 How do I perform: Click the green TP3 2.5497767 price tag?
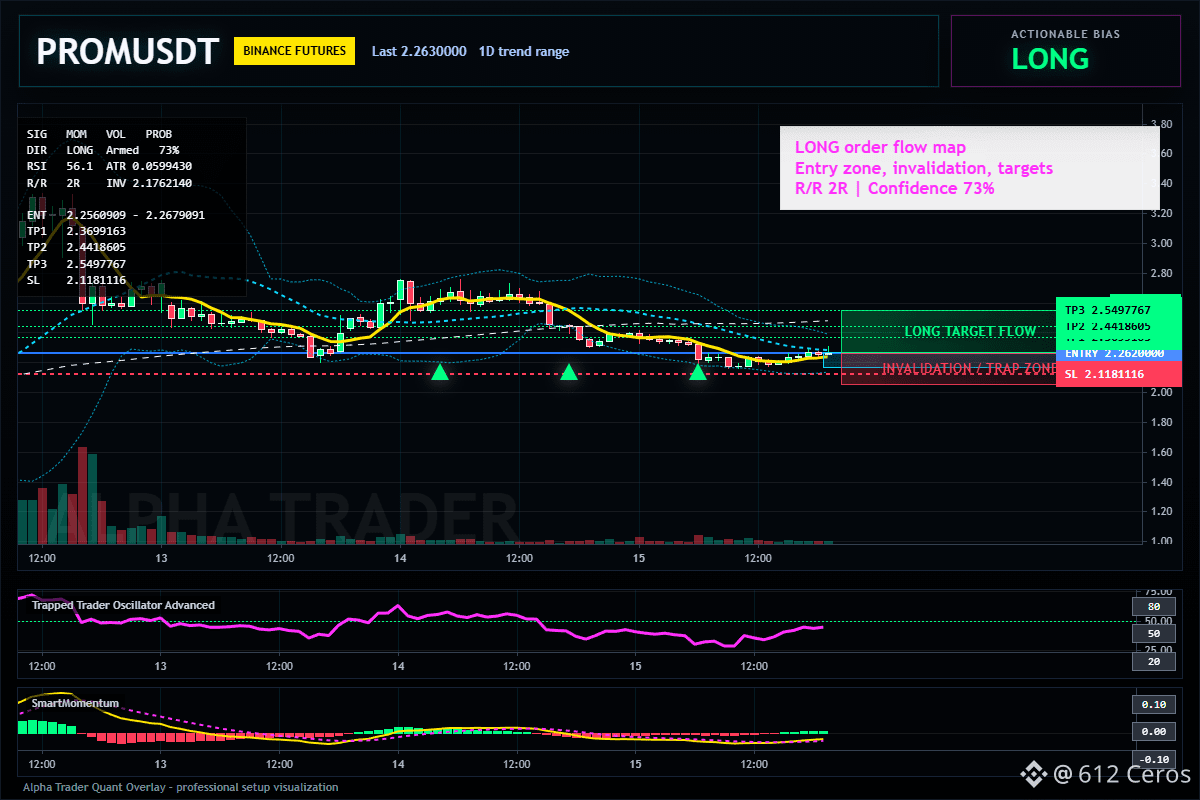tap(1119, 310)
